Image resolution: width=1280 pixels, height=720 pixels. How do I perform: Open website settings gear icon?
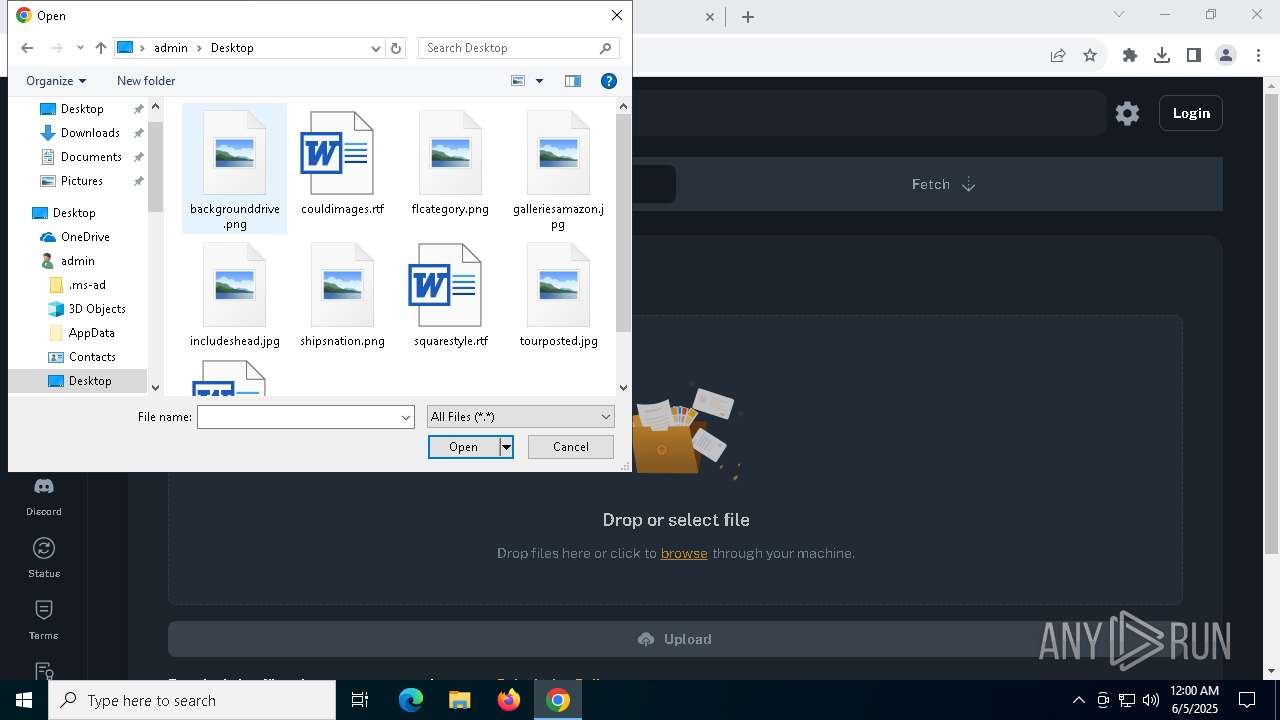coord(1127,113)
